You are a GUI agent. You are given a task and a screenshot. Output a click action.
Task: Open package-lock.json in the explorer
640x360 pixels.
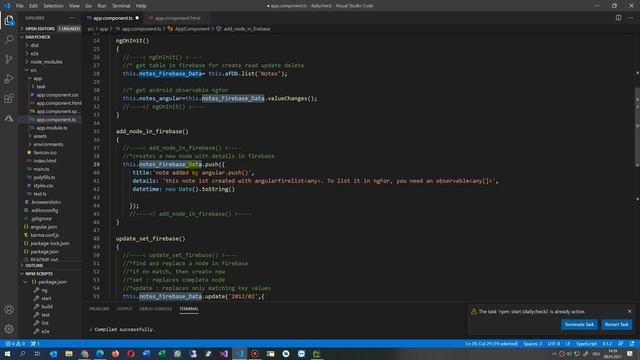[50, 243]
